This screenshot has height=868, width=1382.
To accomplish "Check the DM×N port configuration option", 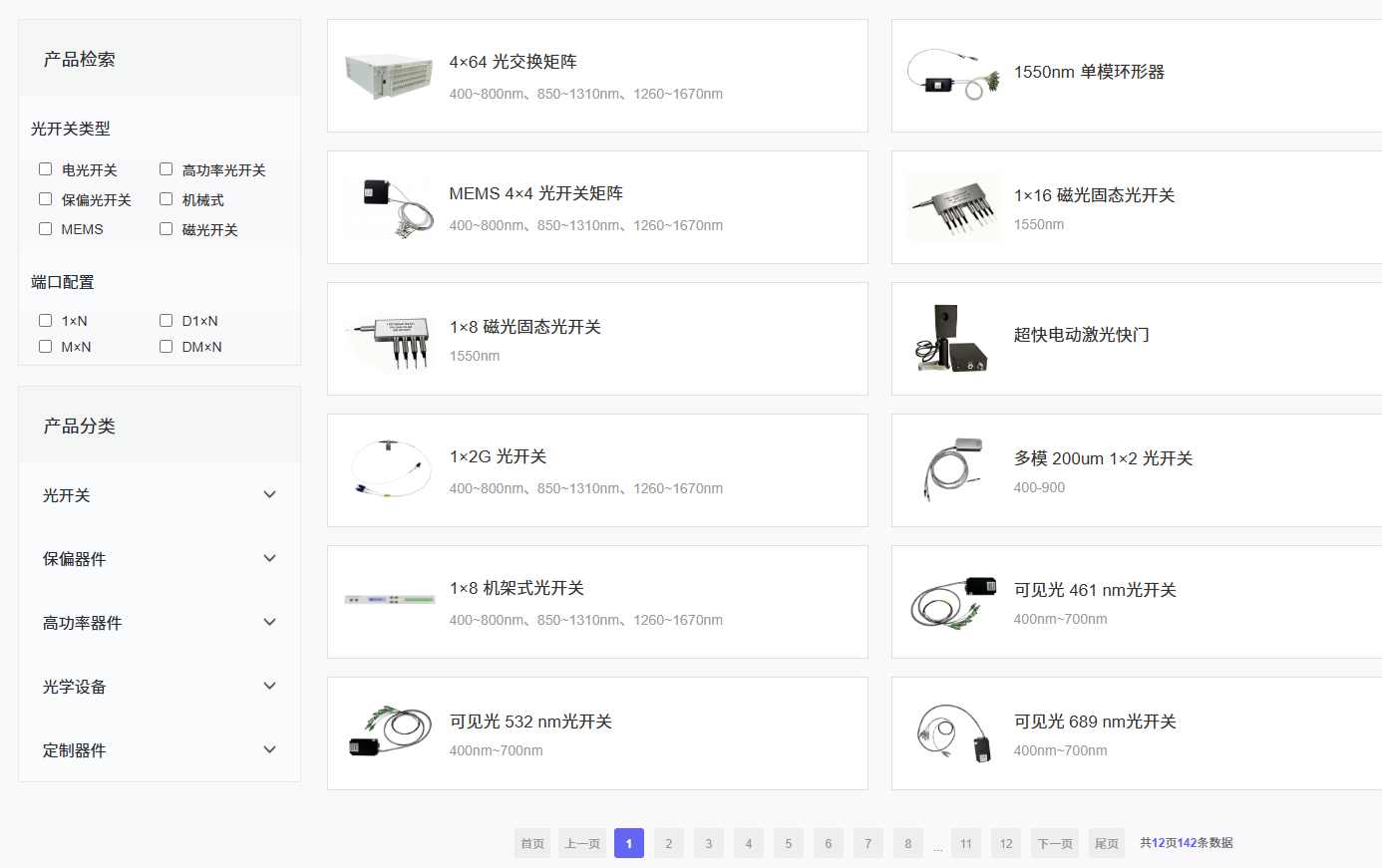I will (x=166, y=346).
